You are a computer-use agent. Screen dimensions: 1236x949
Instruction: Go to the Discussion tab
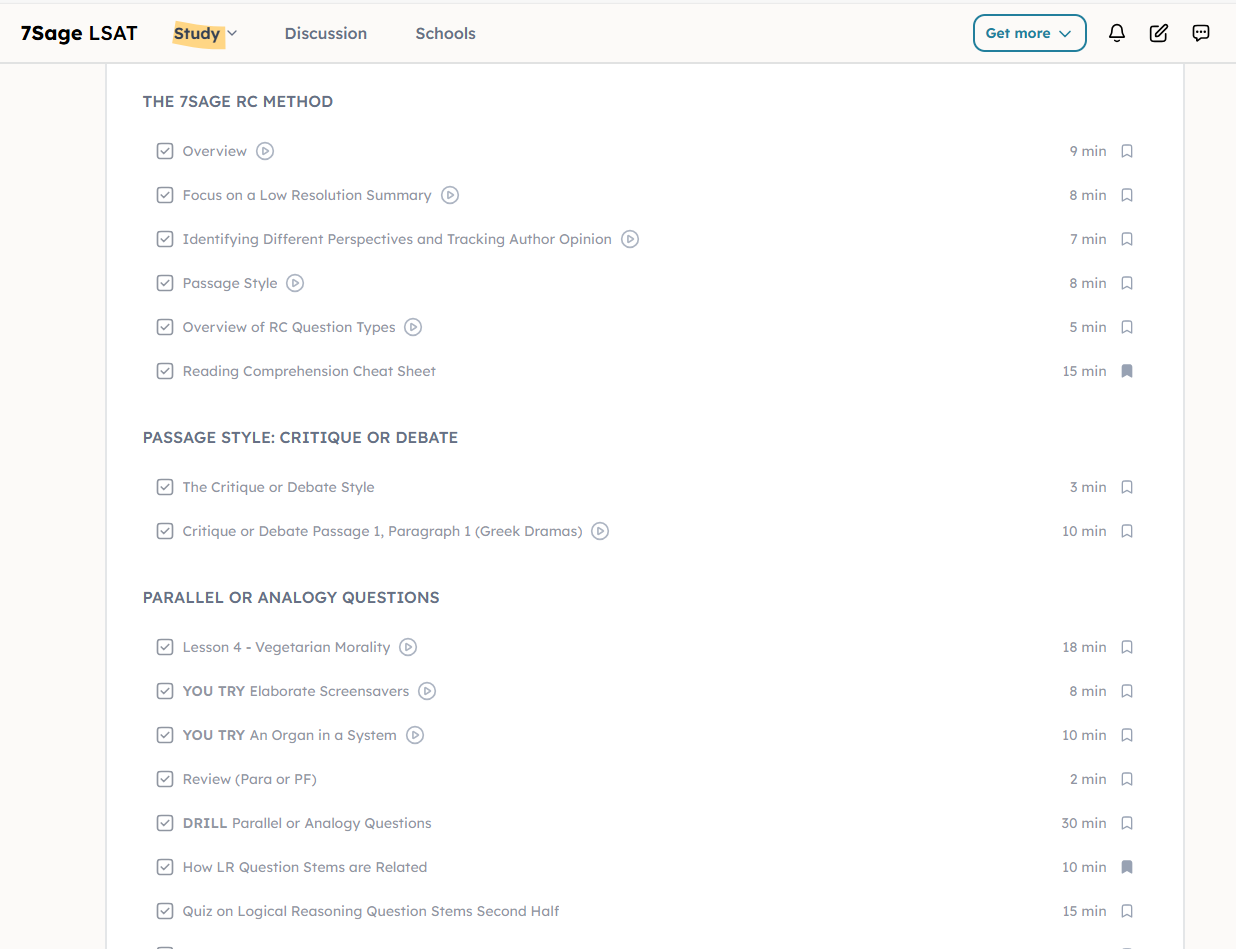tap(326, 33)
